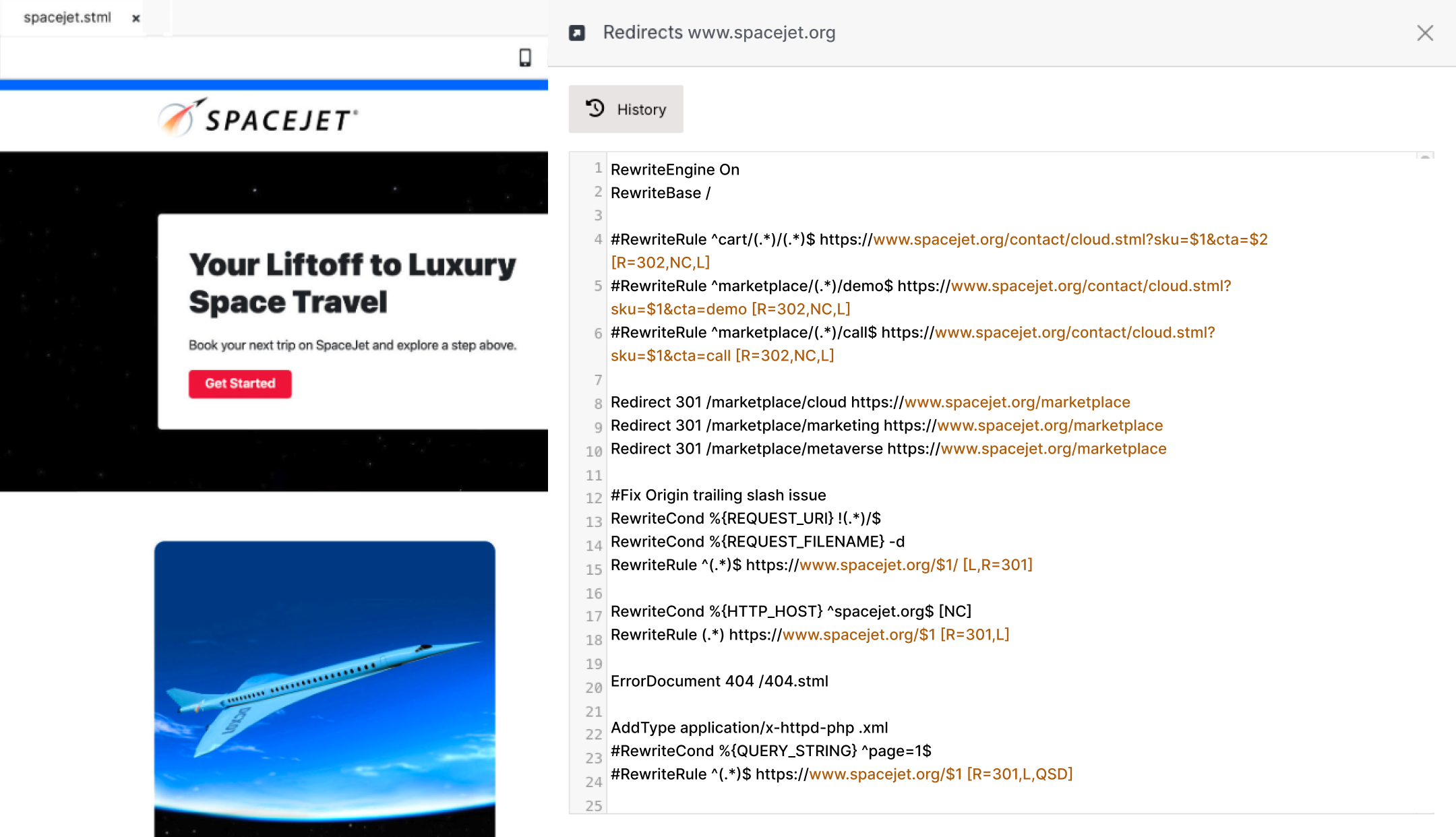Viewport: 1456px width, 837px height.
Task: Close the spacejet.stml tab
Action: [136, 18]
